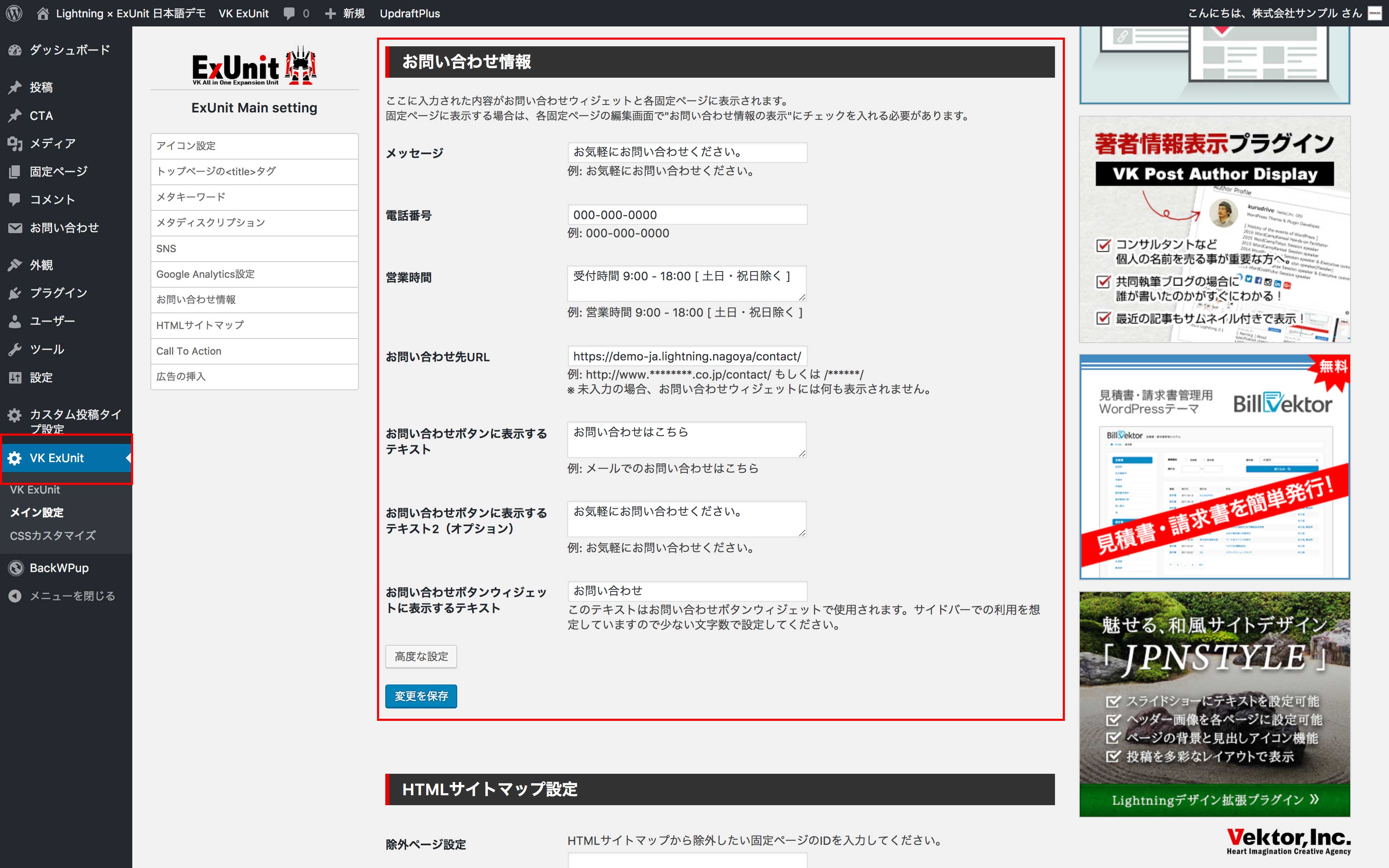Jump to トップページの<title>タグ section
Image resolution: width=1389 pixels, height=868 pixels.
[x=254, y=172]
